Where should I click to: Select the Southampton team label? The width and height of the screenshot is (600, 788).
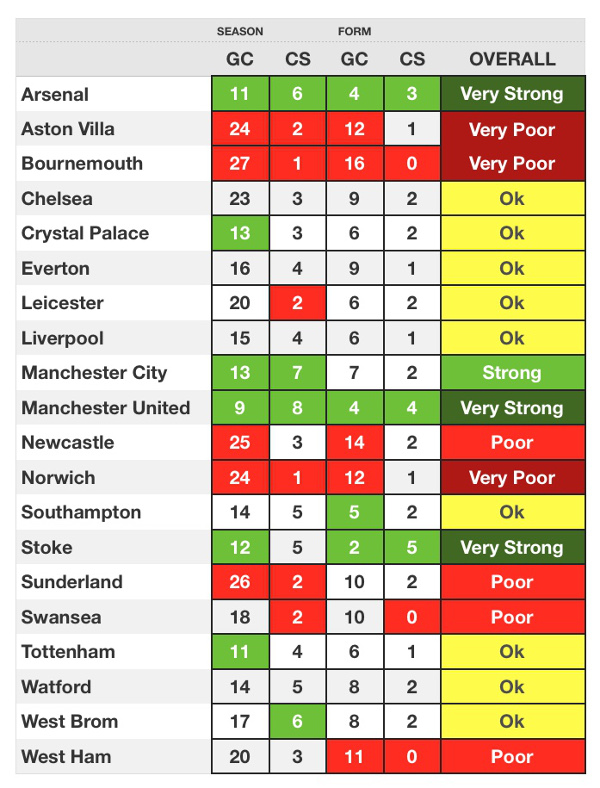point(81,512)
